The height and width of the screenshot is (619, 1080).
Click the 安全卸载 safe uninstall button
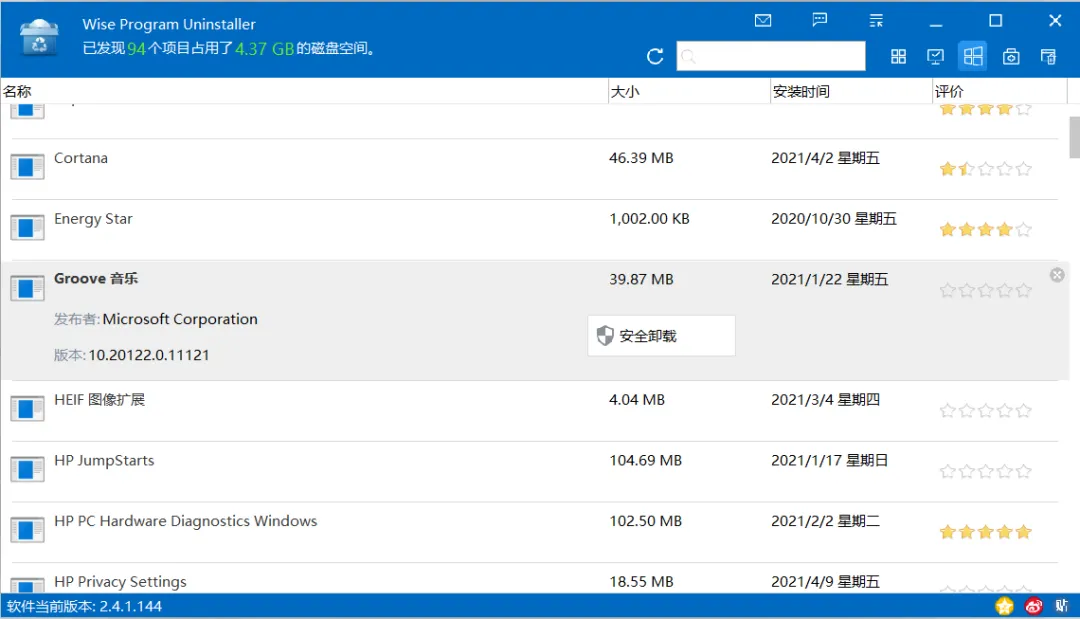(661, 336)
